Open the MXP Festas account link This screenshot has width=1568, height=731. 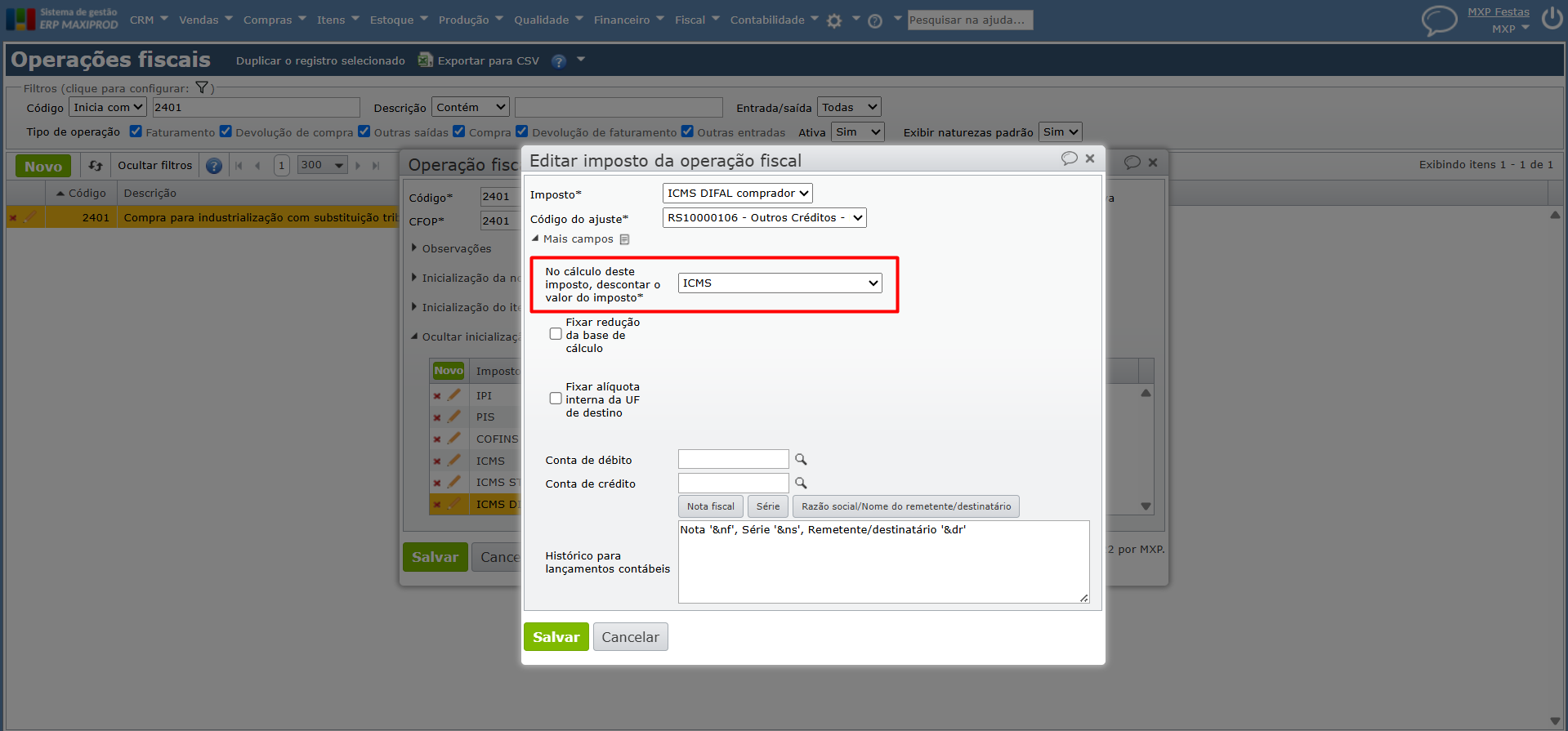click(x=1499, y=11)
